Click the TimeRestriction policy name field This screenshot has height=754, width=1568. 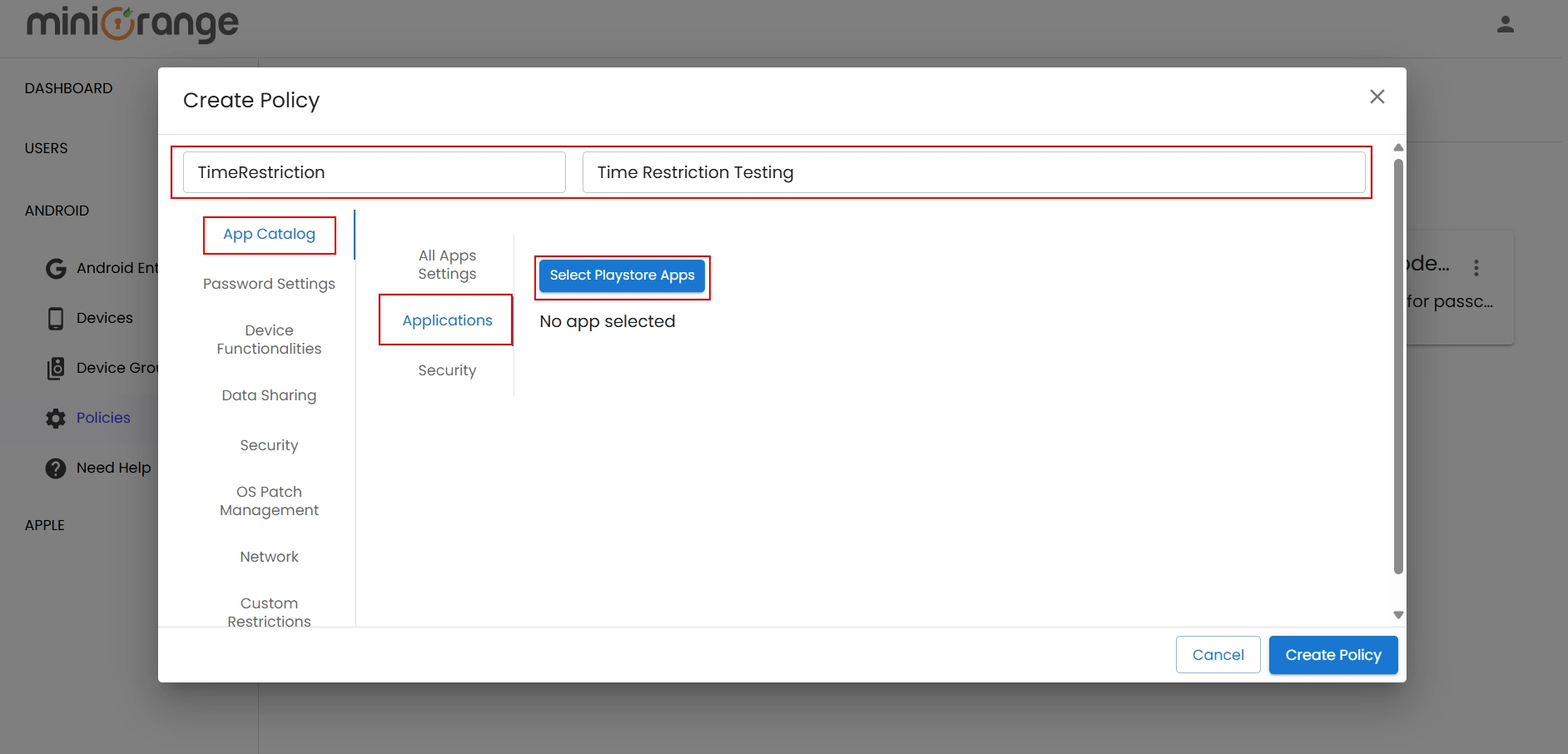[x=372, y=171]
